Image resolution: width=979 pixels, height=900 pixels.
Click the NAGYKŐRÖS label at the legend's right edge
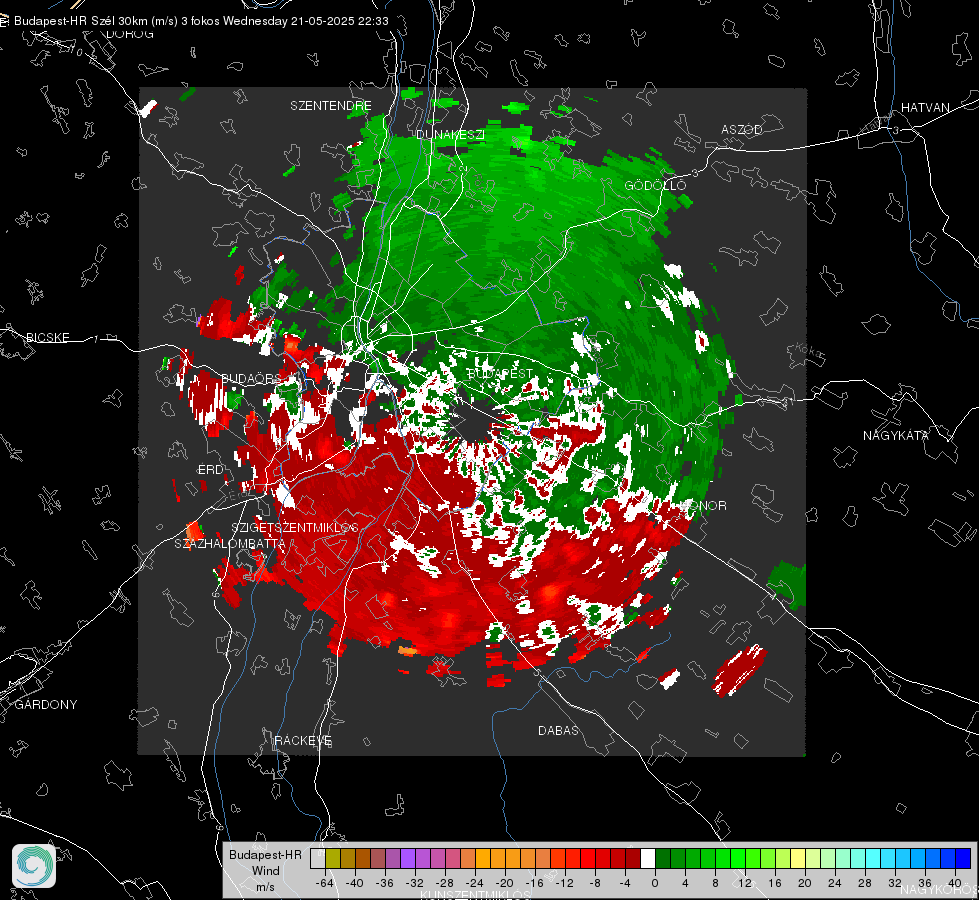click(x=940, y=889)
